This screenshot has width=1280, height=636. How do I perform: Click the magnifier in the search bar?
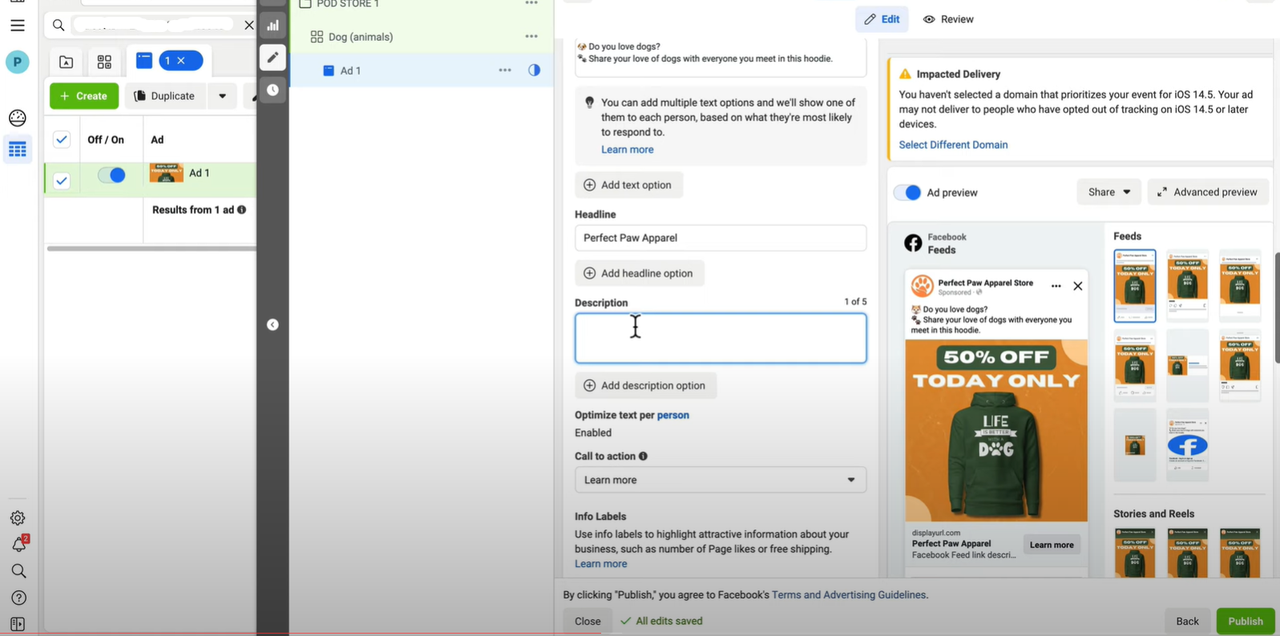pos(58,25)
